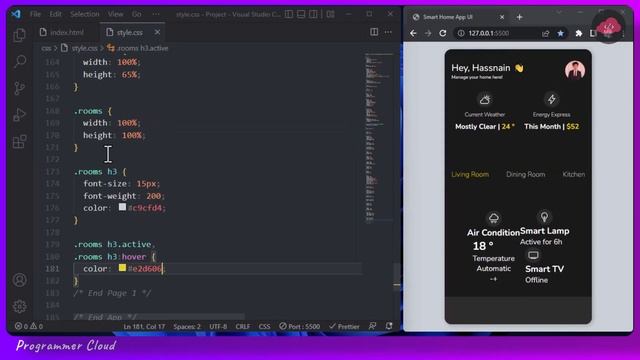Select Living Room in app
Screen dimensions: 640x360
(470, 175)
